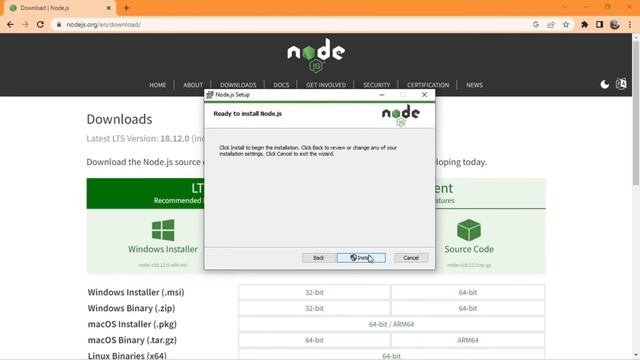Open DOWNLOADS in the site navigation
The width and height of the screenshot is (640, 360).
pos(238,85)
